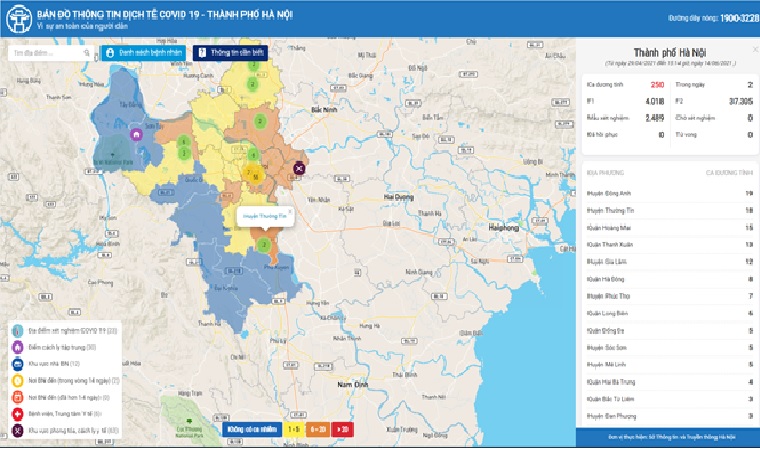Image resolution: width=760 pixels, height=449 pixels.
Task: Select Quận Hoàng Mai in district list
Action: (x=669, y=227)
